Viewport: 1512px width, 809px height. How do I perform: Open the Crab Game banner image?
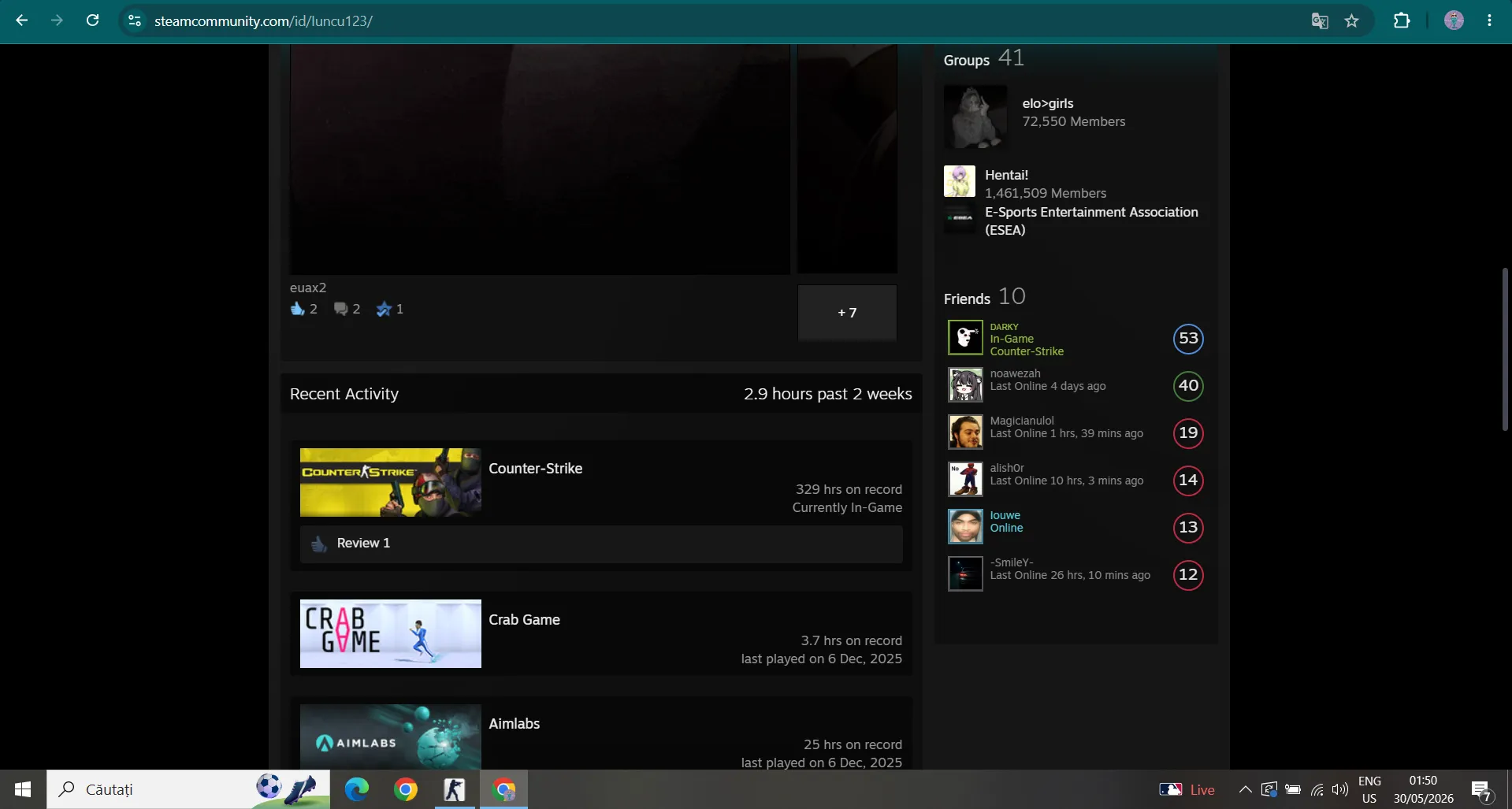point(391,633)
